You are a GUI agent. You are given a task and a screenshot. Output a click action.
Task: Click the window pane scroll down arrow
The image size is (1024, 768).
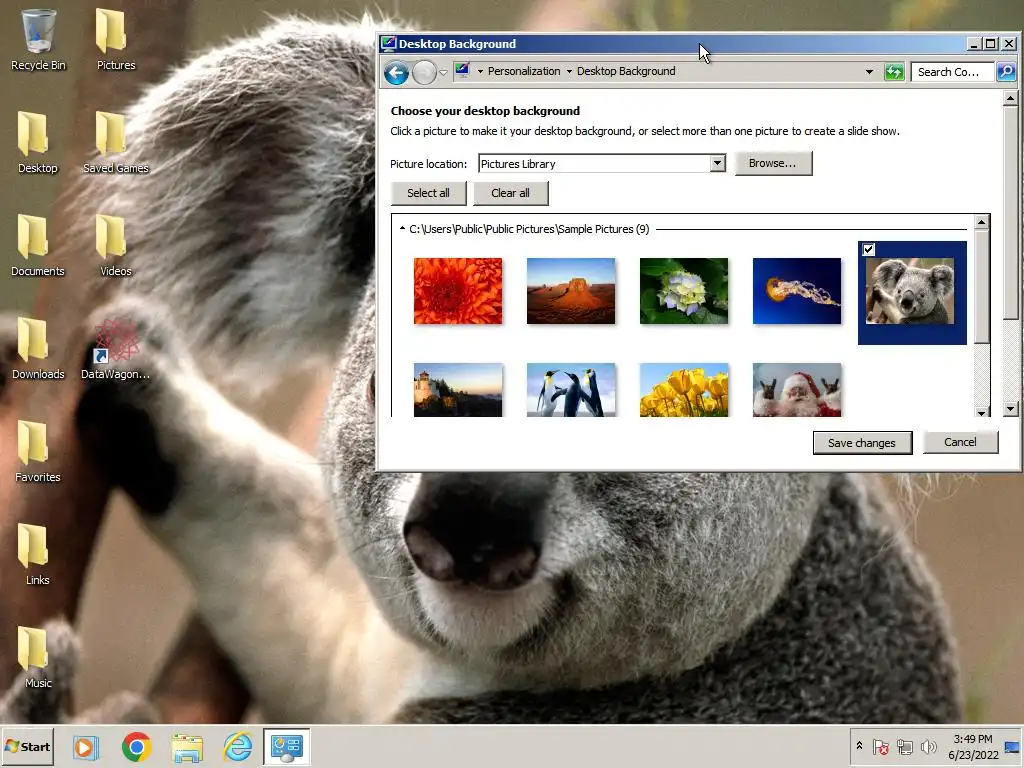(x=1010, y=409)
